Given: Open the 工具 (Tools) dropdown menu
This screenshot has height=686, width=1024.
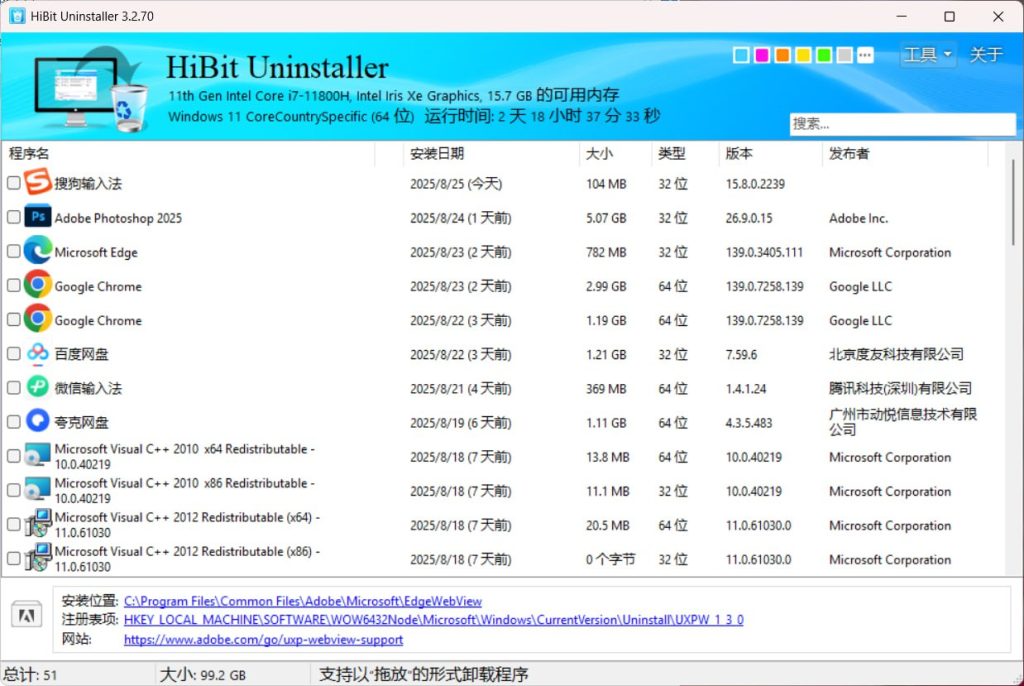Looking at the screenshot, I should pyautogui.click(x=927, y=55).
